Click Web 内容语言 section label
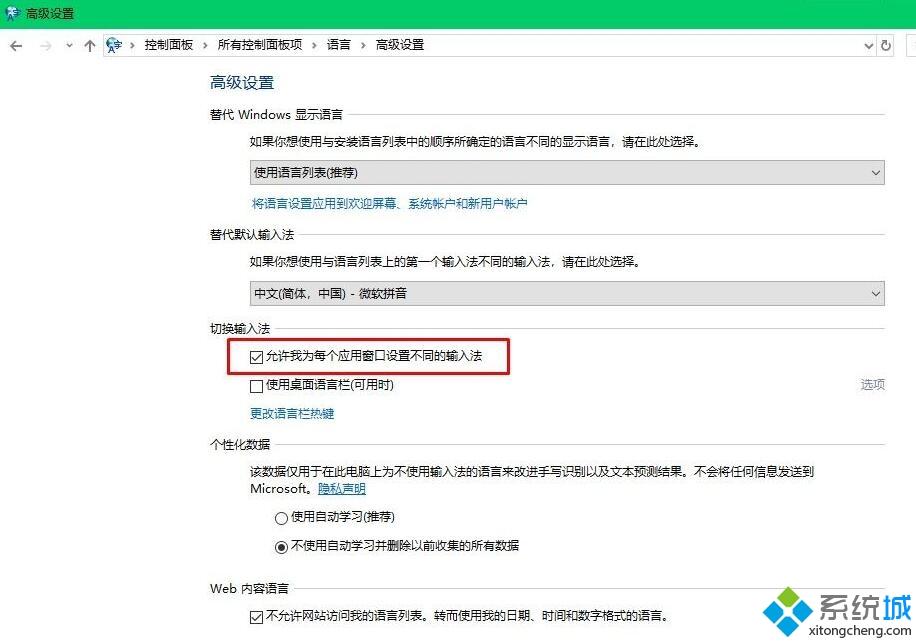The image size is (916, 641). click(x=249, y=589)
